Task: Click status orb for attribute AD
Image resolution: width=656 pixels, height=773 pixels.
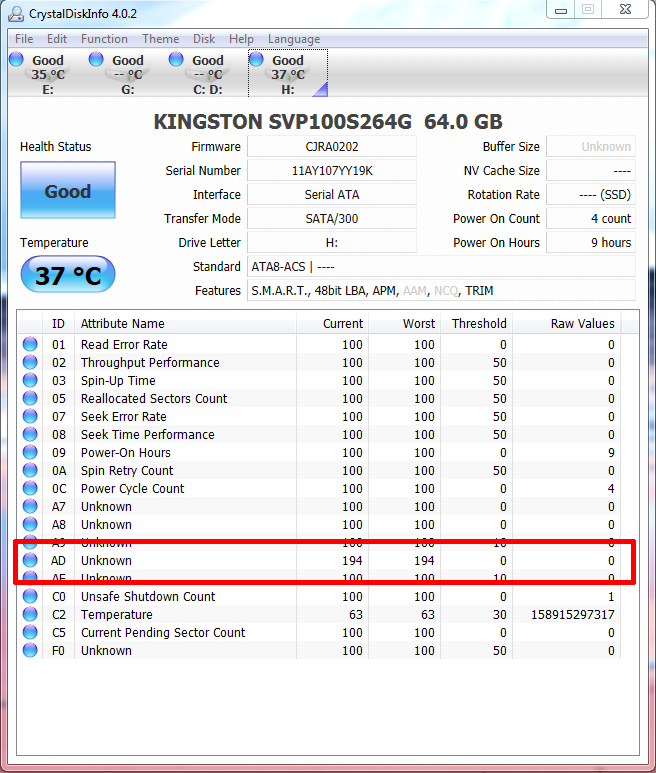Action: pyautogui.click(x=30, y=560)
